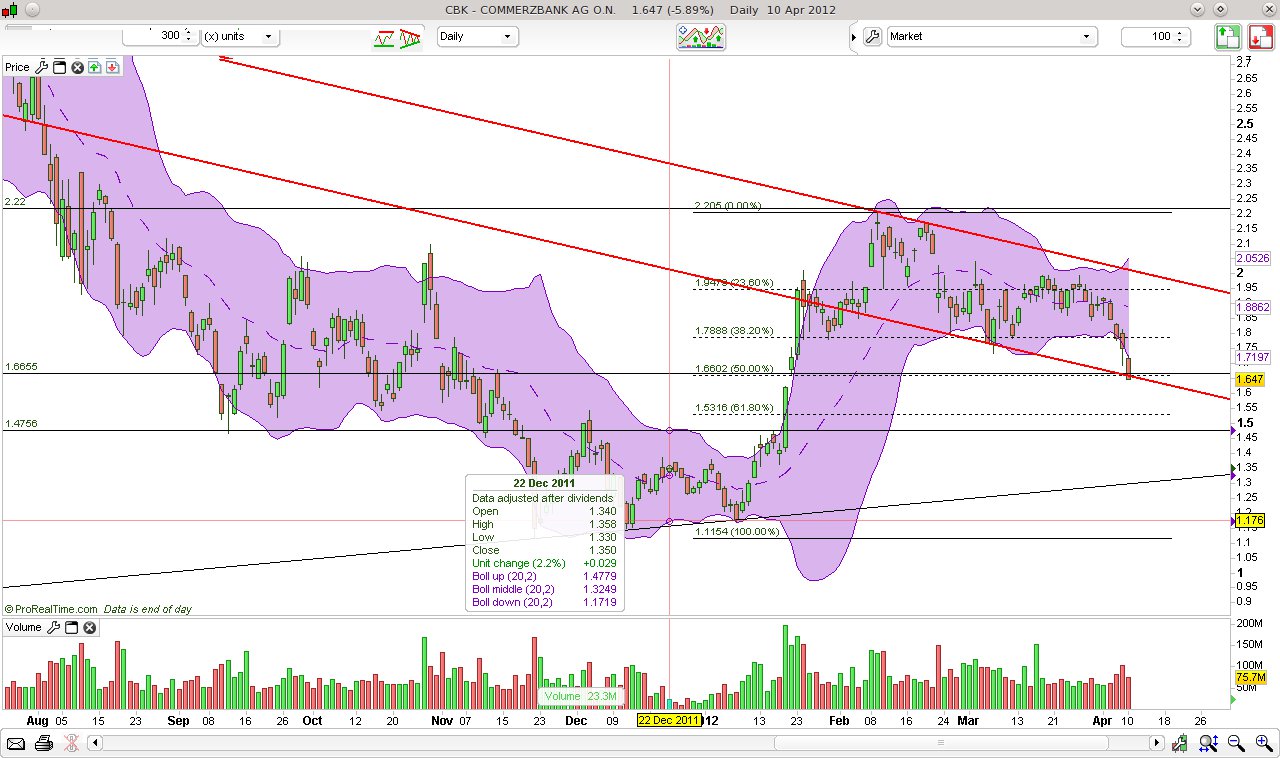This screenshot has width=1280, height=758.
Task: Click the highlighted 1.647 price label
Action: coord(1250,379)
